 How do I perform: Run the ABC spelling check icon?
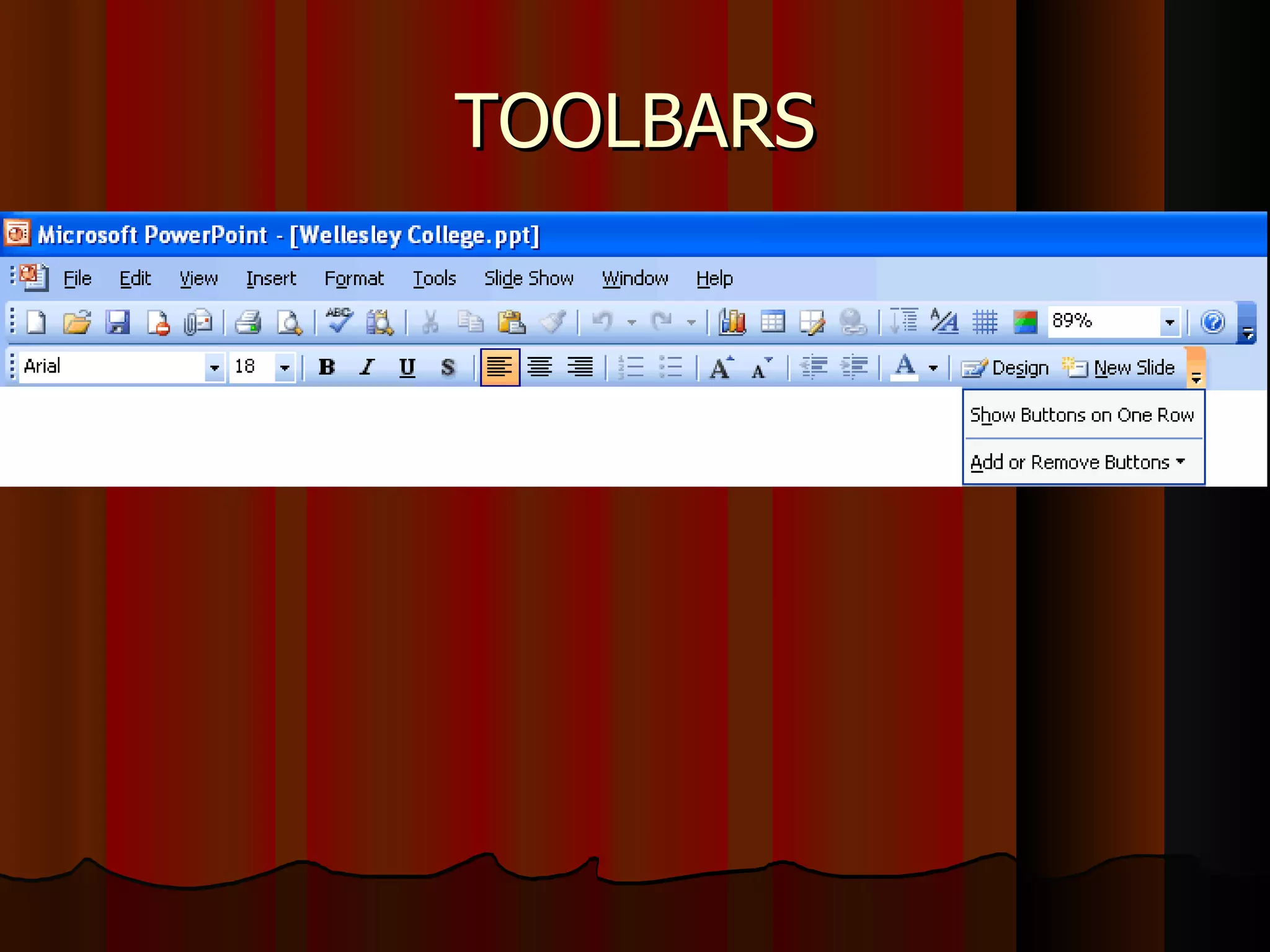339,321
